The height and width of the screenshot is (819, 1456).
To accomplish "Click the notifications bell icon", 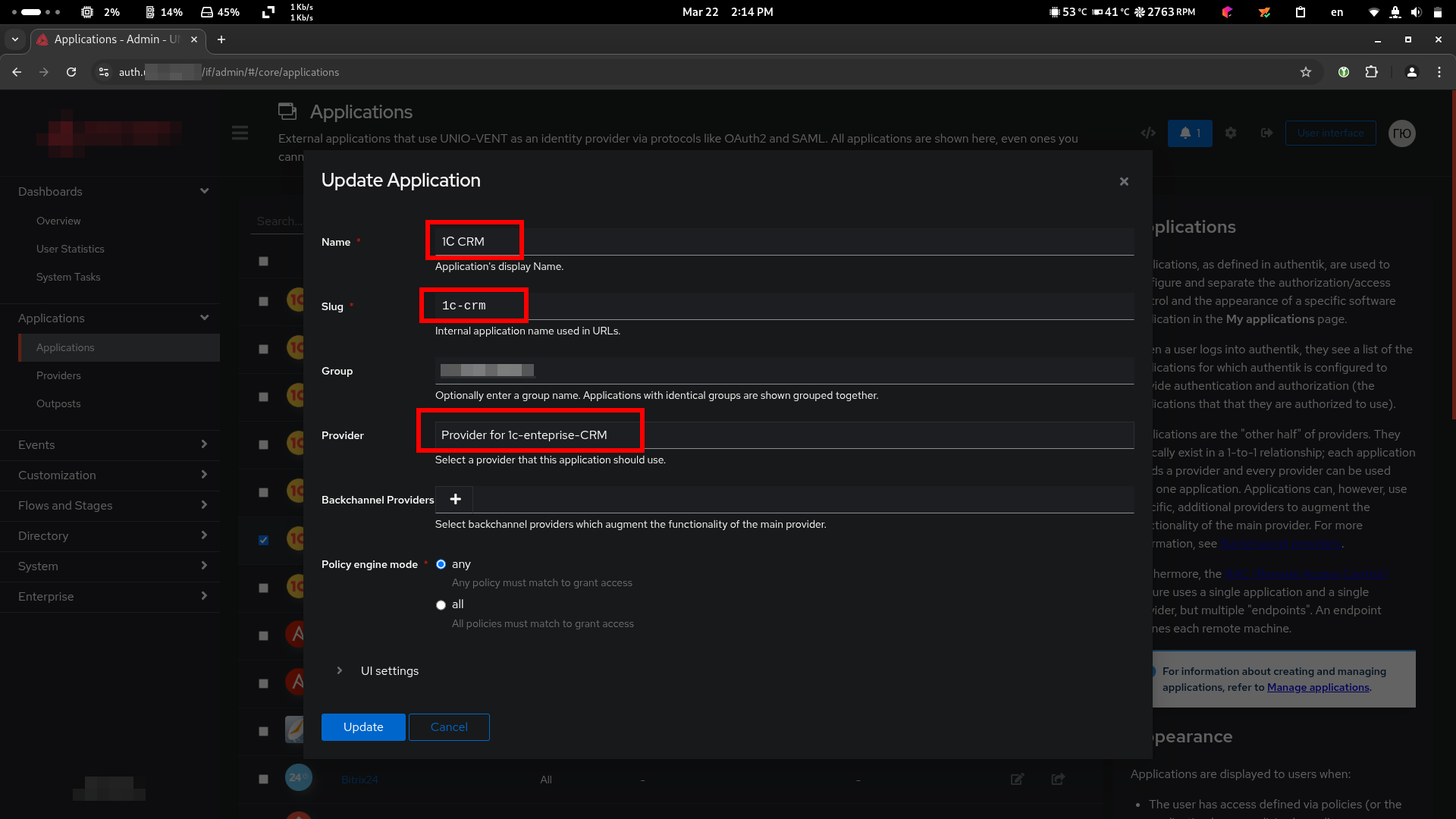I will coord(1189,133).
